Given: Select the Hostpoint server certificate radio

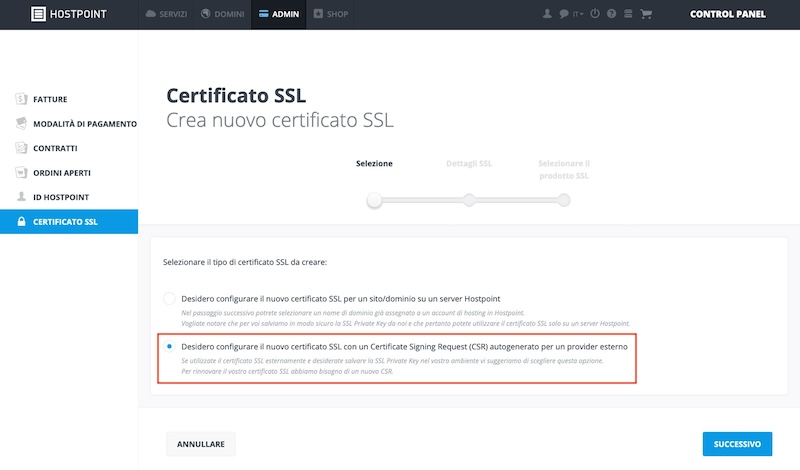Looking at the screenshot, I should [x=169, y=299].
